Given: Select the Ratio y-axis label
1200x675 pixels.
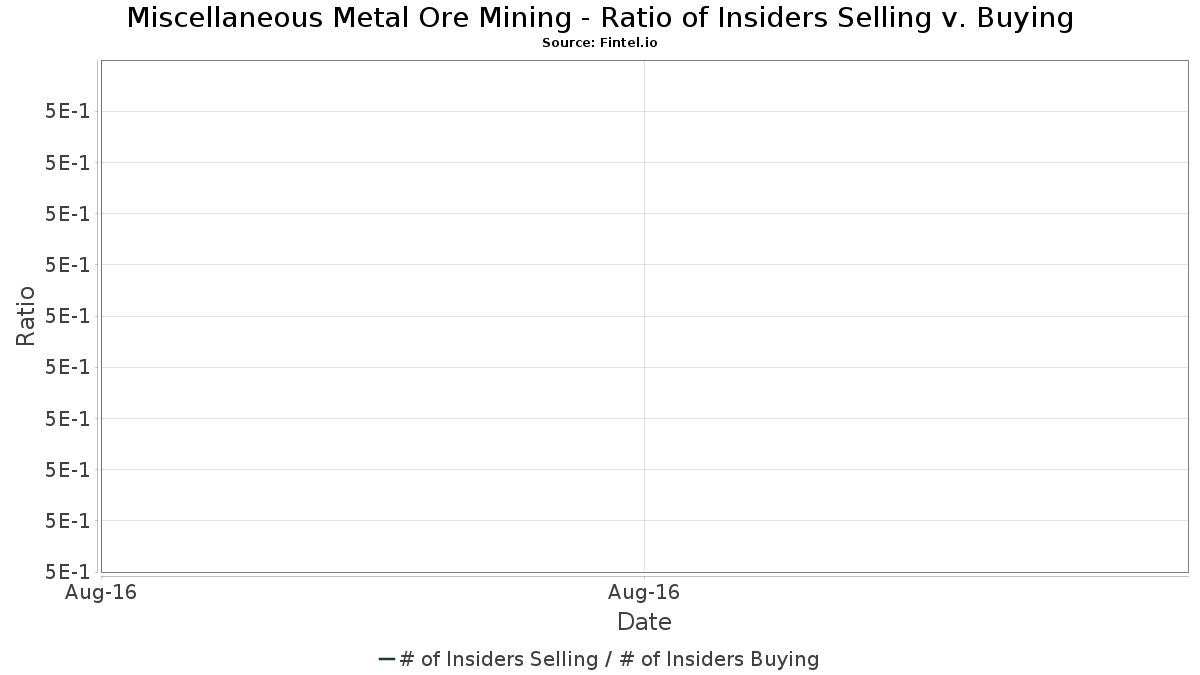Looking at the screenshot, I should [26, 316].
